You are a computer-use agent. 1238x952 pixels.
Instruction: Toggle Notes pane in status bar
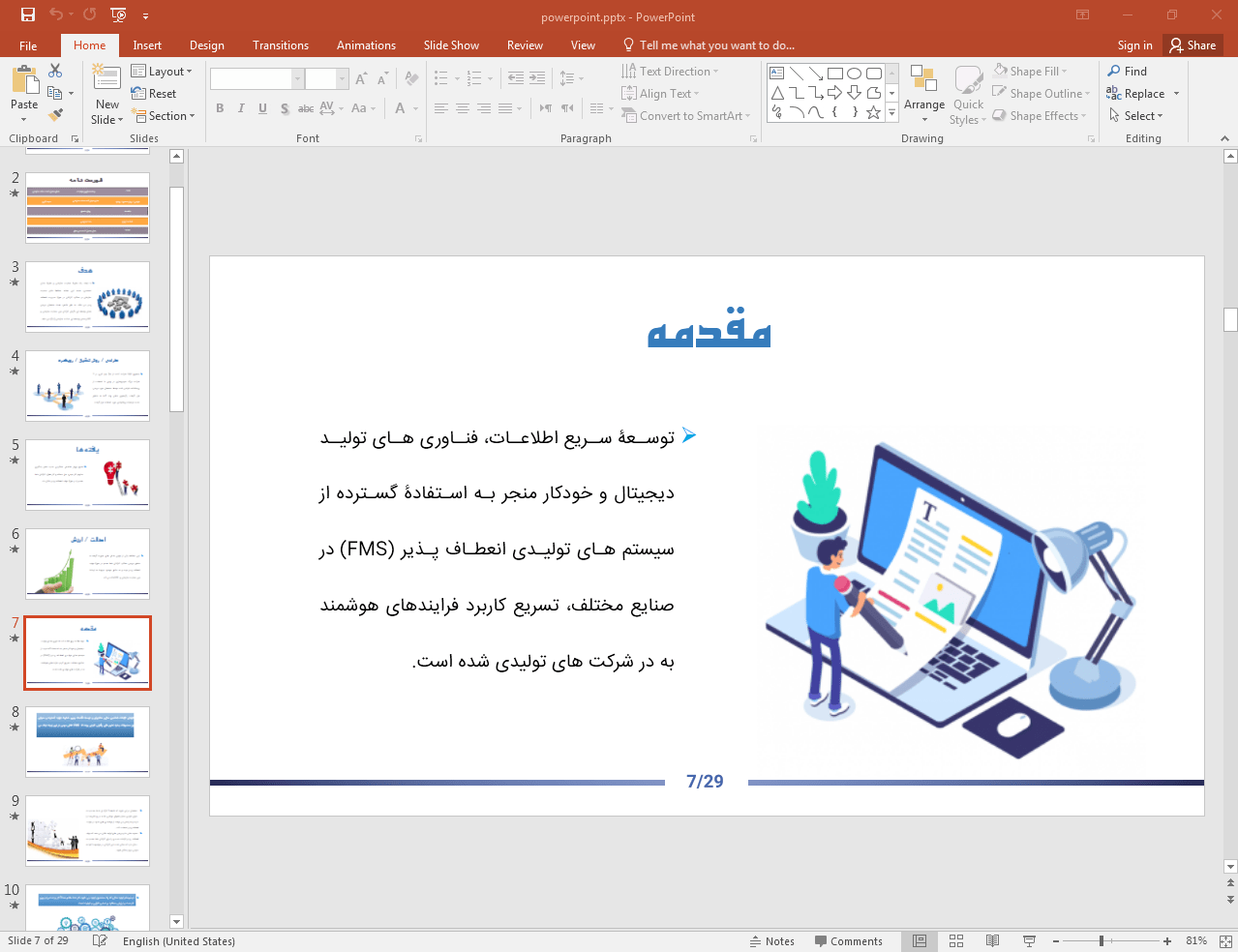[771, 941]
